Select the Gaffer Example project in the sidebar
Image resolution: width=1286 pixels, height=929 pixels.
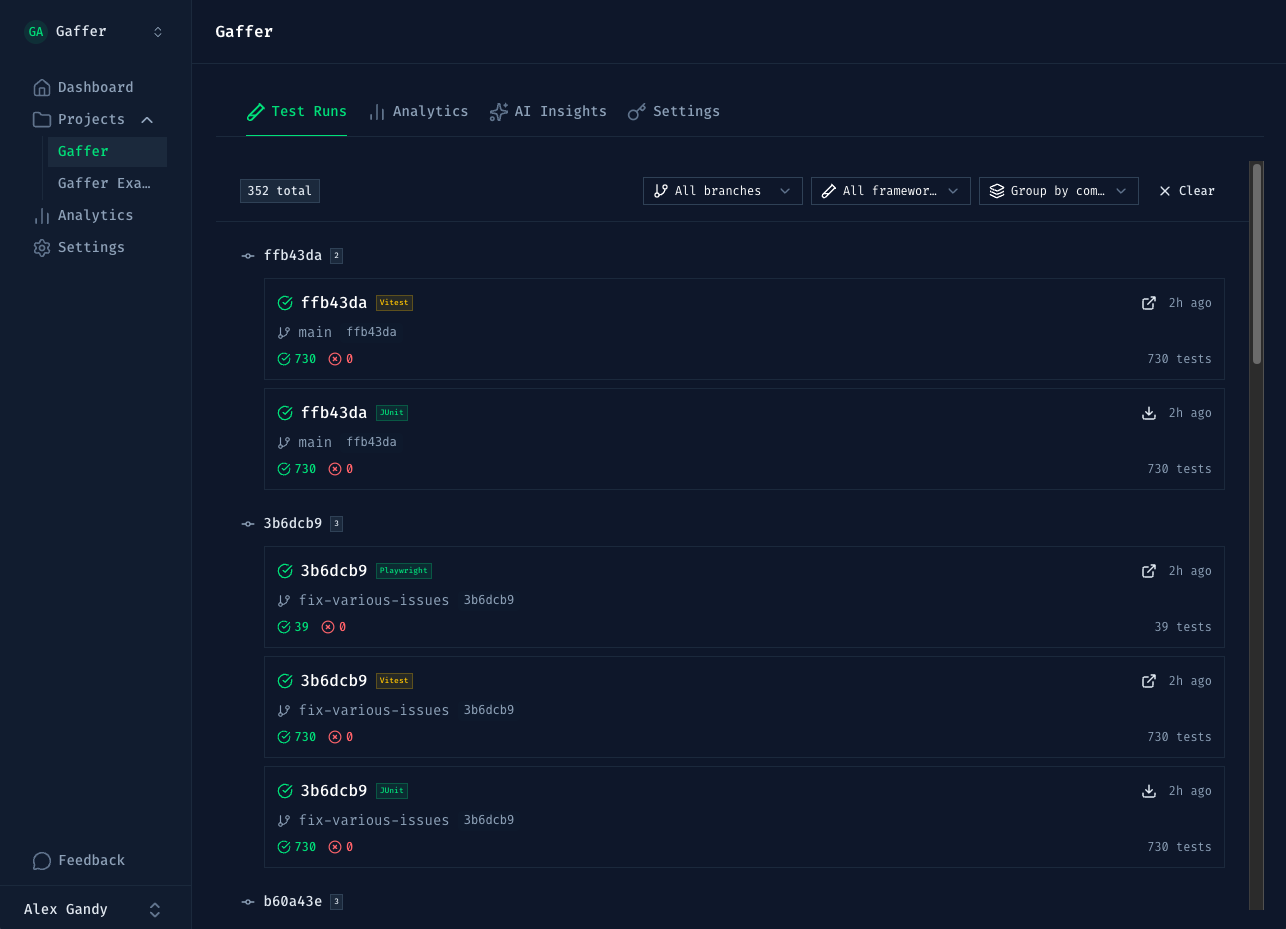105,183
